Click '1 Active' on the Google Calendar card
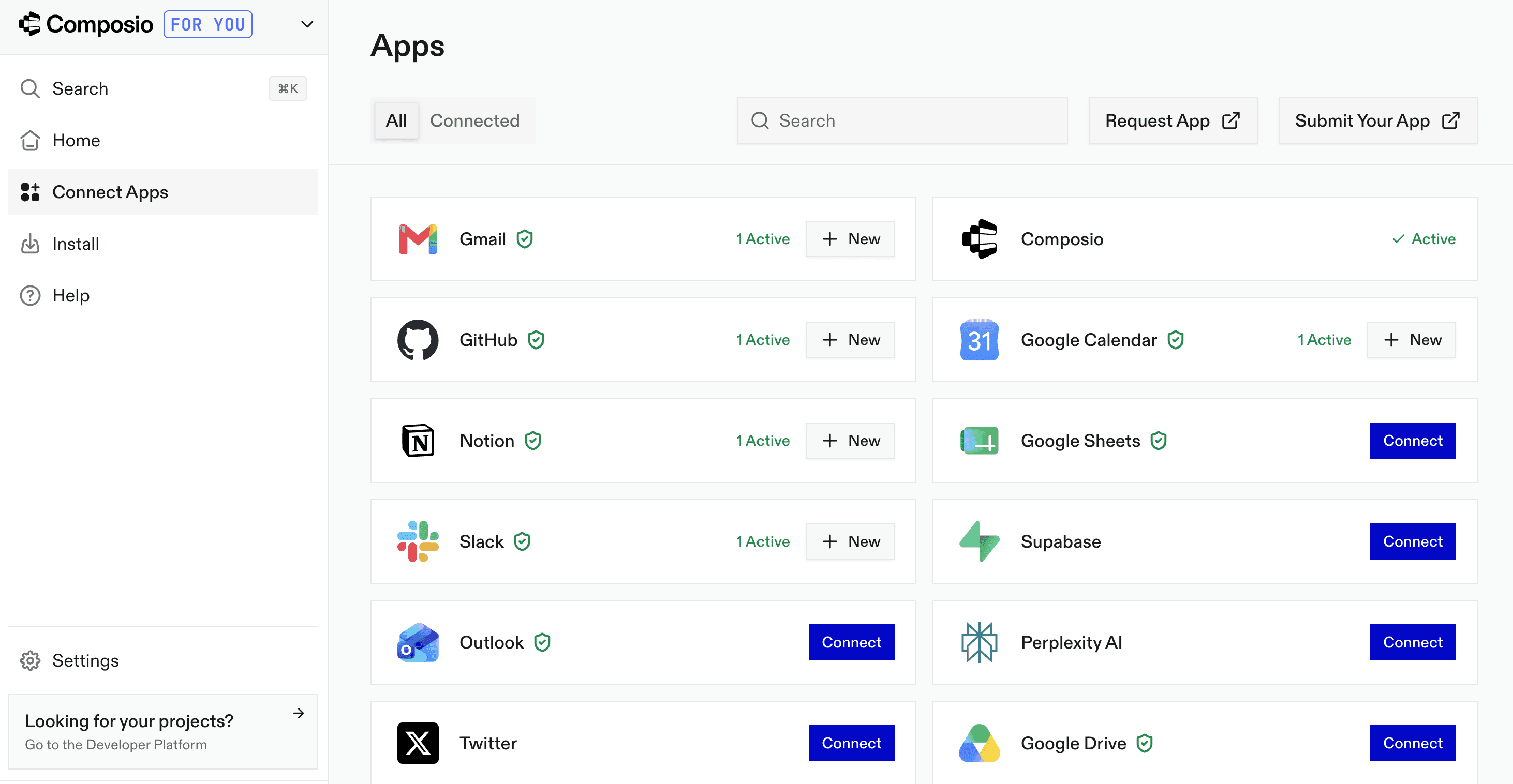 1325,340
